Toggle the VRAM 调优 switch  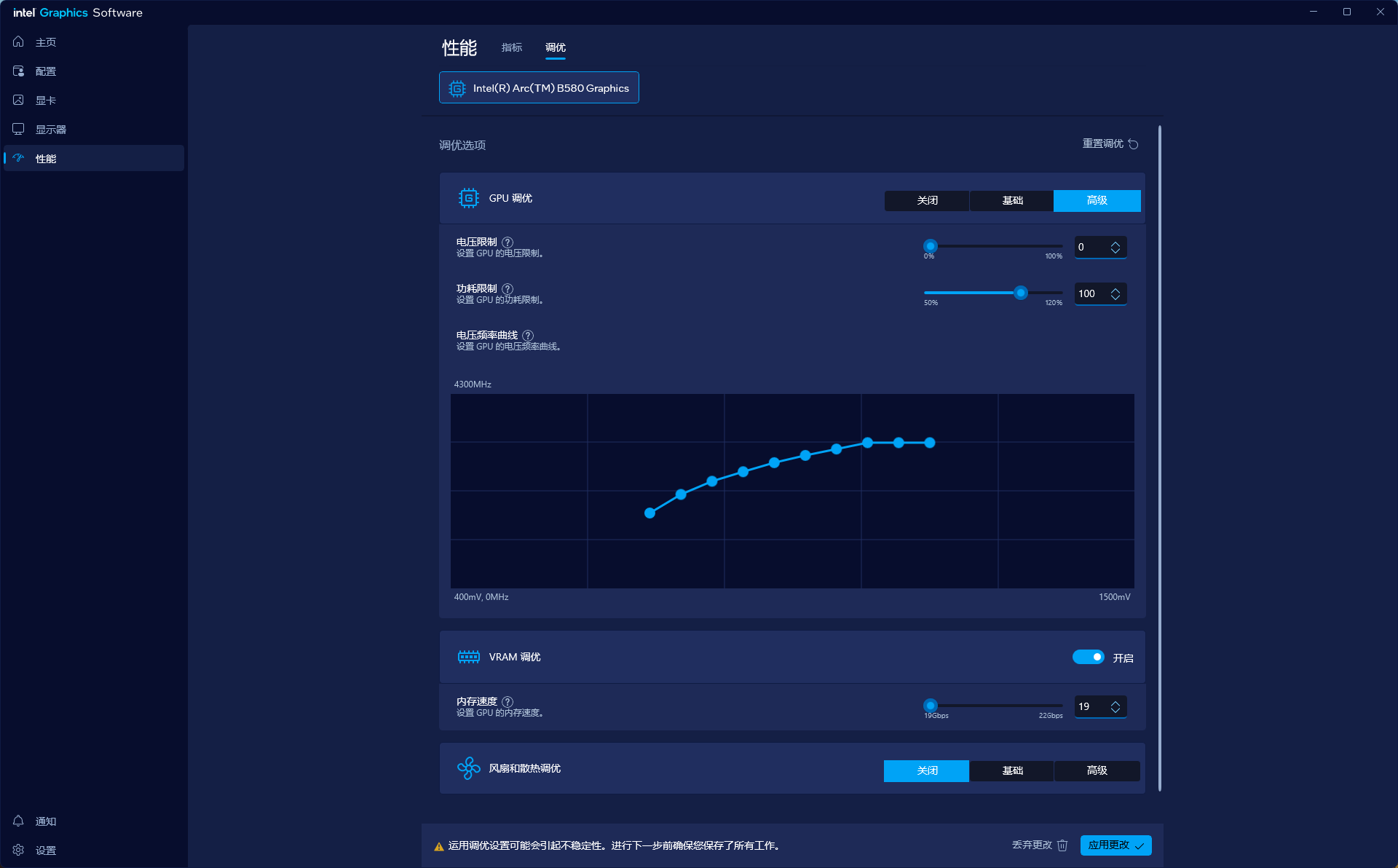(1088, 657)
